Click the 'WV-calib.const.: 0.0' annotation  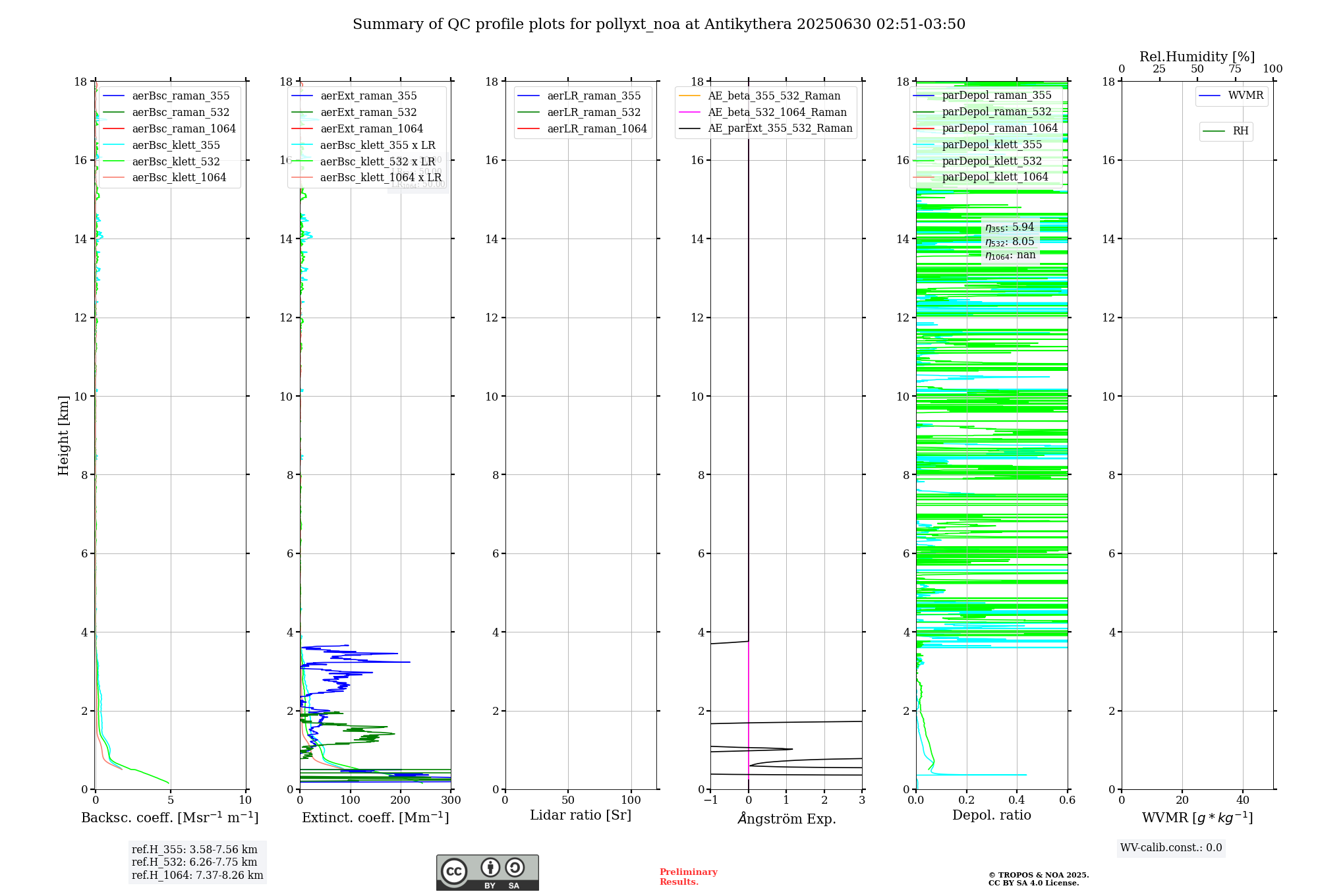tap(1171, 848)
